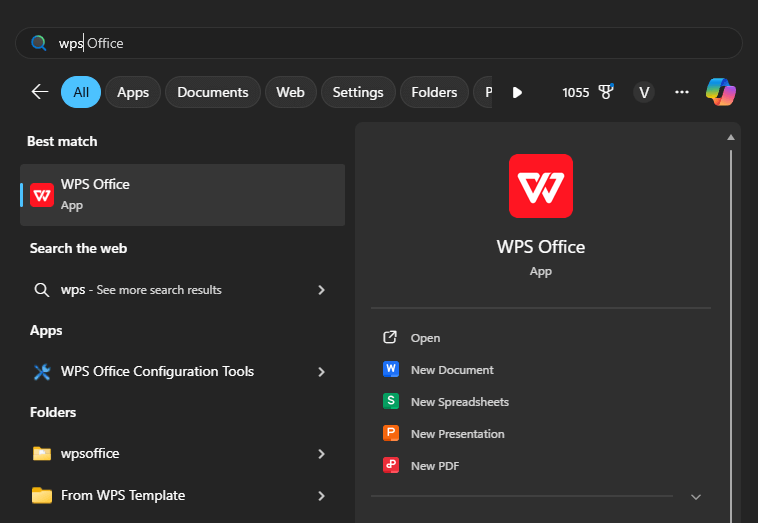The image size is (758, 523).
Task: Click the large WPS Office logo
Action: pyautogui.click(x=540, y=186)
